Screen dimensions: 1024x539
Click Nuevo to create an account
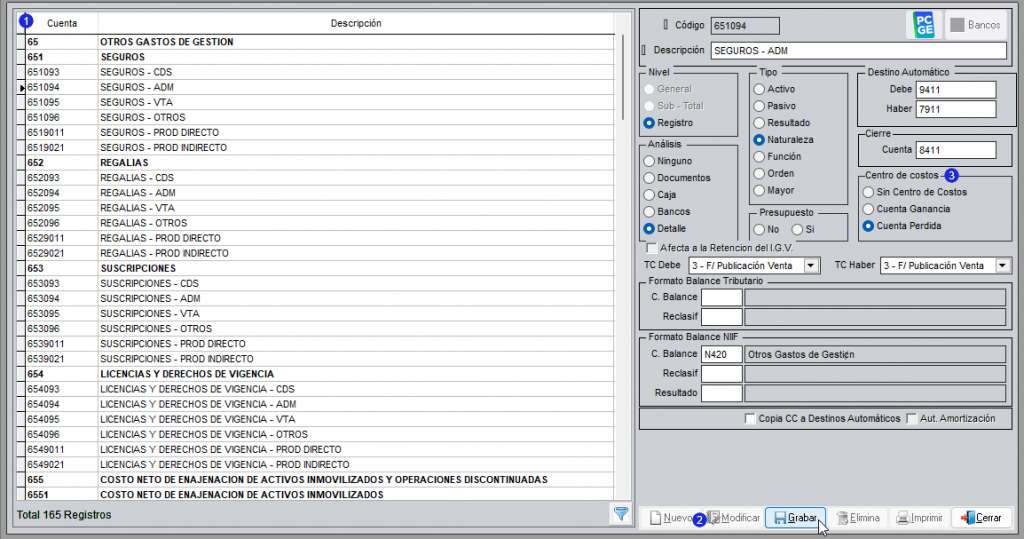tap(669, 518)
